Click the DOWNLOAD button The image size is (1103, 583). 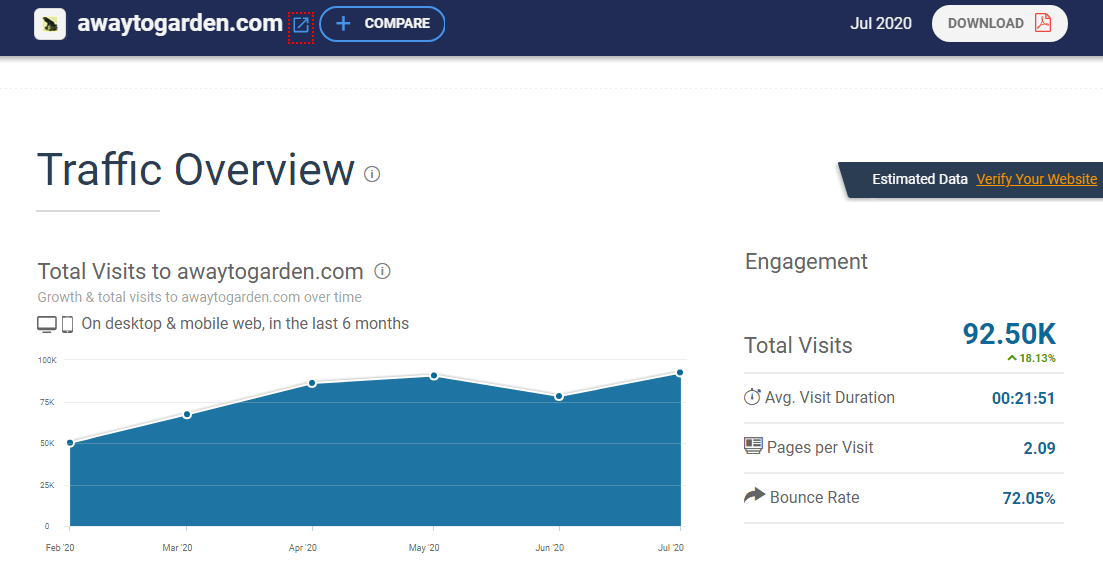coord(1000,23)
